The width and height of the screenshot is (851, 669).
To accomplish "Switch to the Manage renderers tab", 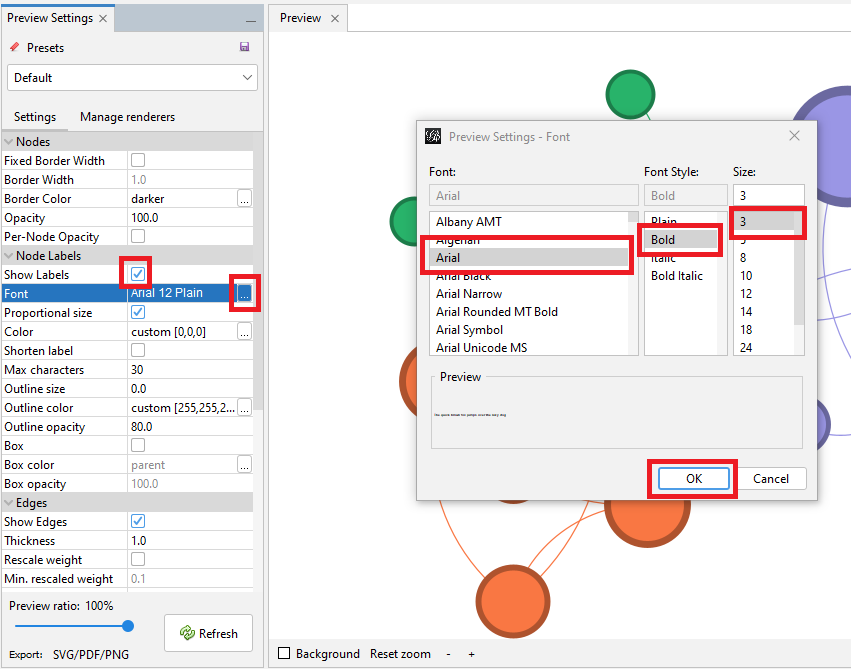I will click(126, 117).
